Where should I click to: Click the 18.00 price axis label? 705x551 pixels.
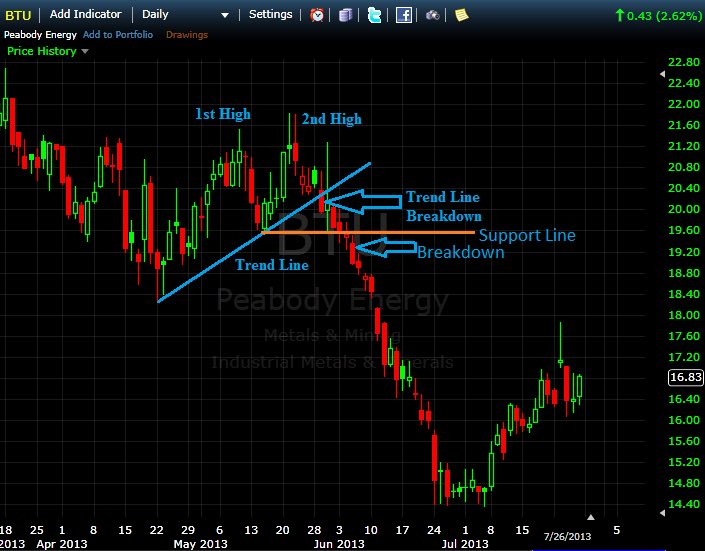pyautogui.click(x=684, y=315)
